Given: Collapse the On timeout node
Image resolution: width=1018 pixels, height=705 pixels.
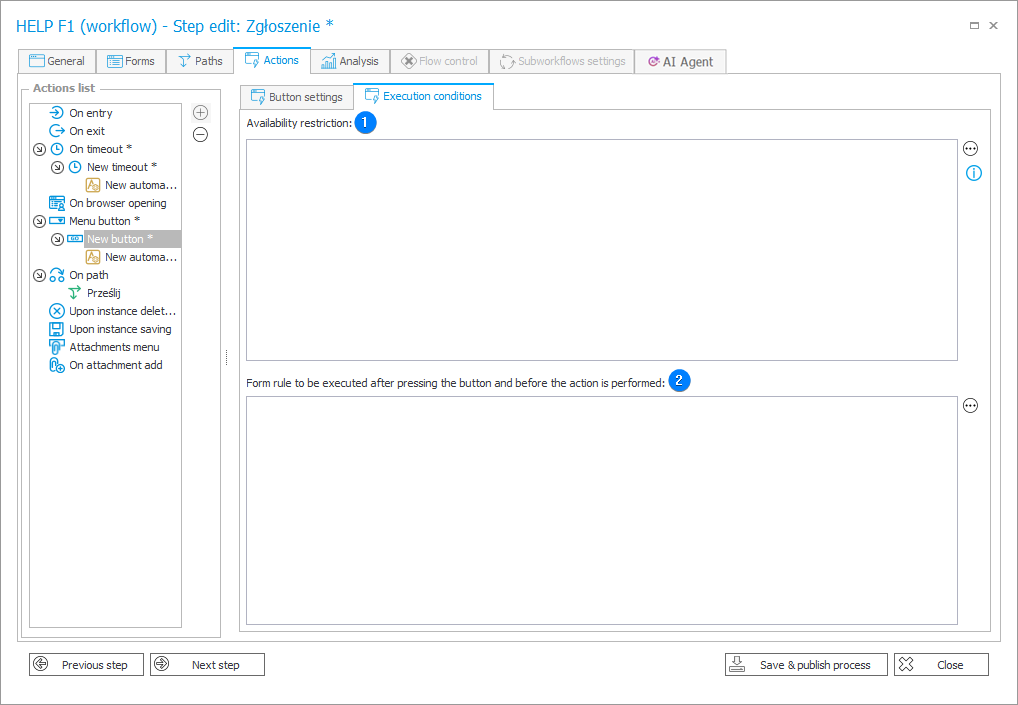Looking at the screenshot, I should tap(39, 148).
